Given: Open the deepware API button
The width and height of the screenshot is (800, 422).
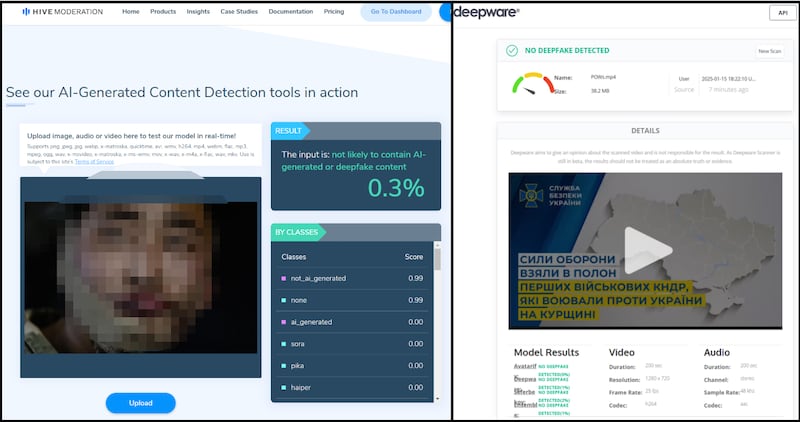Looking at the screenshot, I should pyautogui.click(x=780, y=12).
